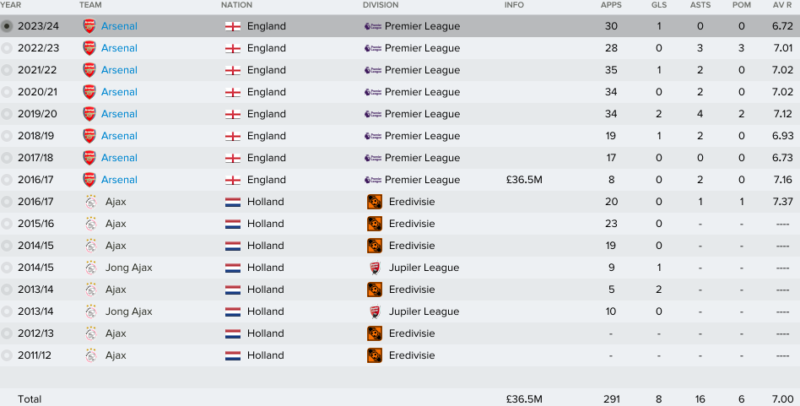Sort by the AV R column header
This screenshot has height=406, width=800.
[x=782, y=5]
